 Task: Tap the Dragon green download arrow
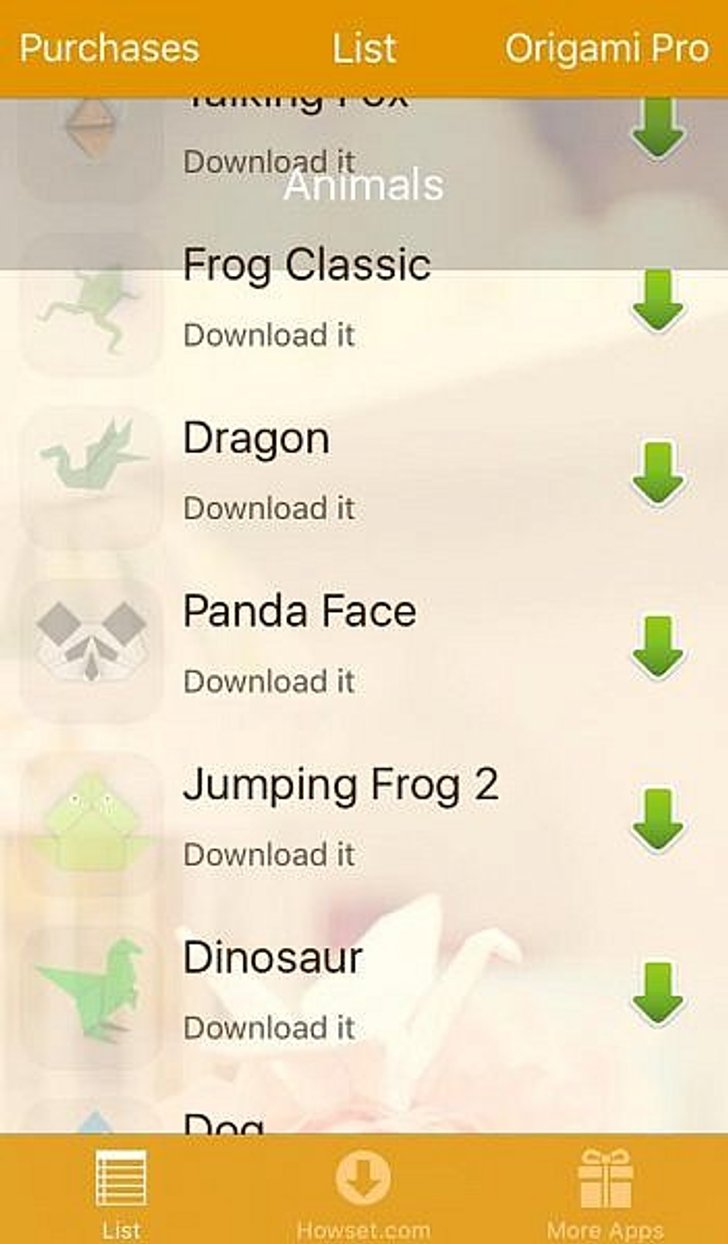658,474
